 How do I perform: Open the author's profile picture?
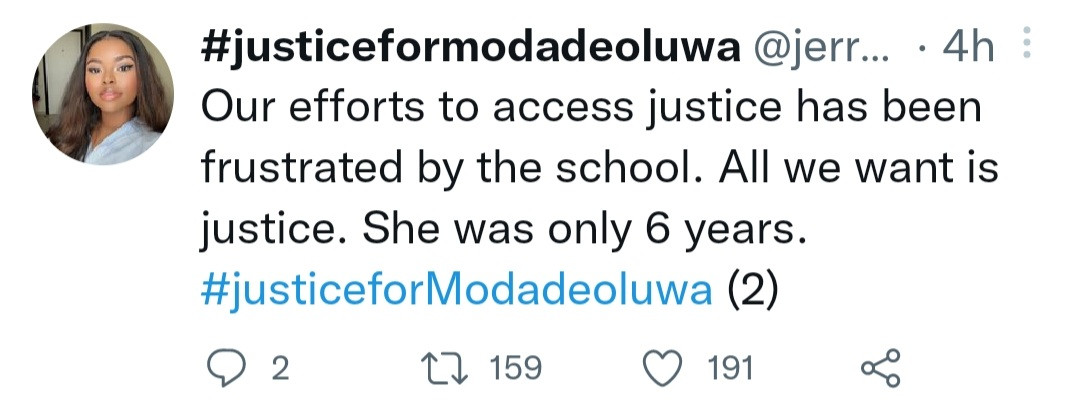pyautogui.click(x=102, y=95)
